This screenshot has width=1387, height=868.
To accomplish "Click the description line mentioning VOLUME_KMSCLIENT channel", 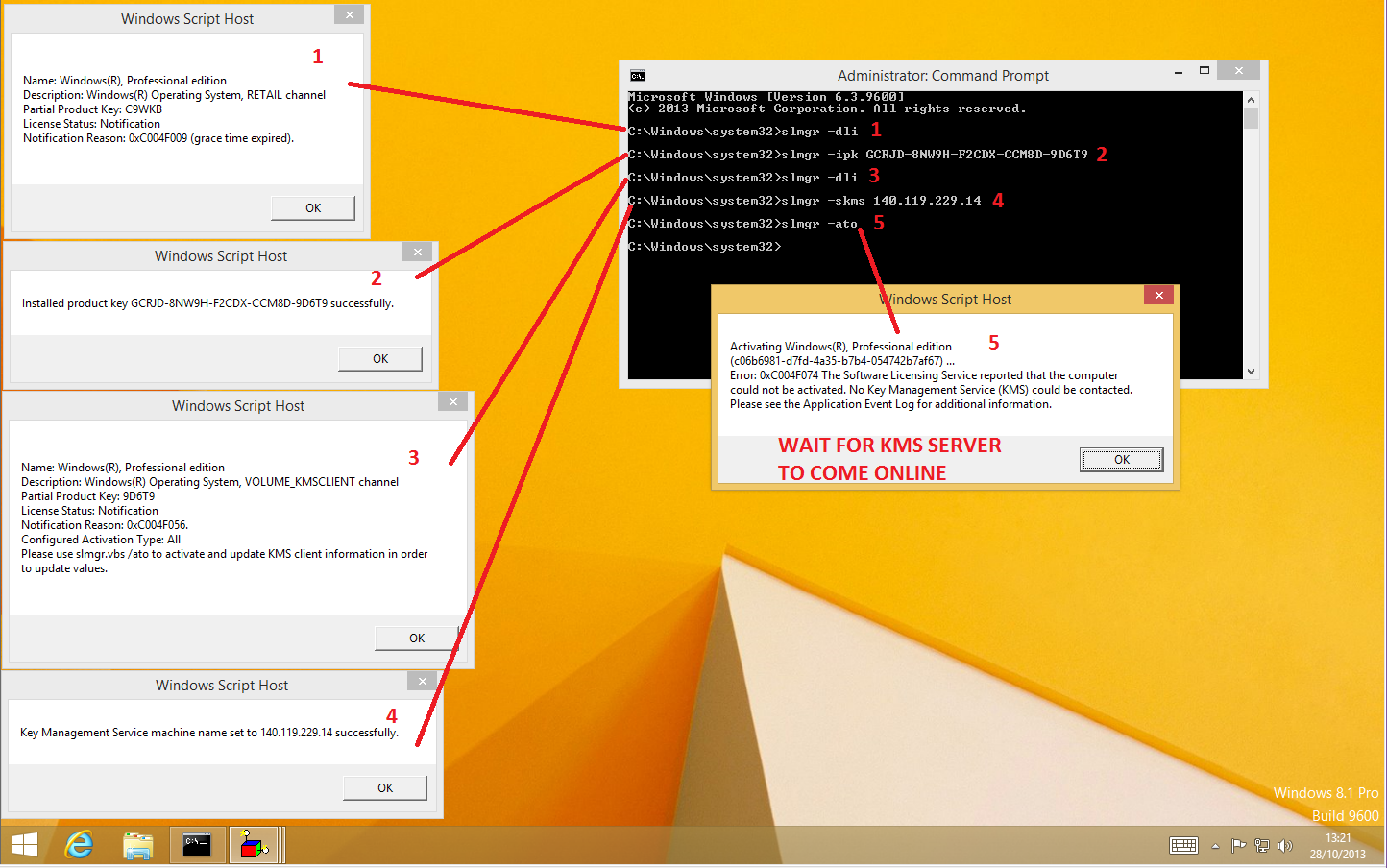I will pos(209,482).
